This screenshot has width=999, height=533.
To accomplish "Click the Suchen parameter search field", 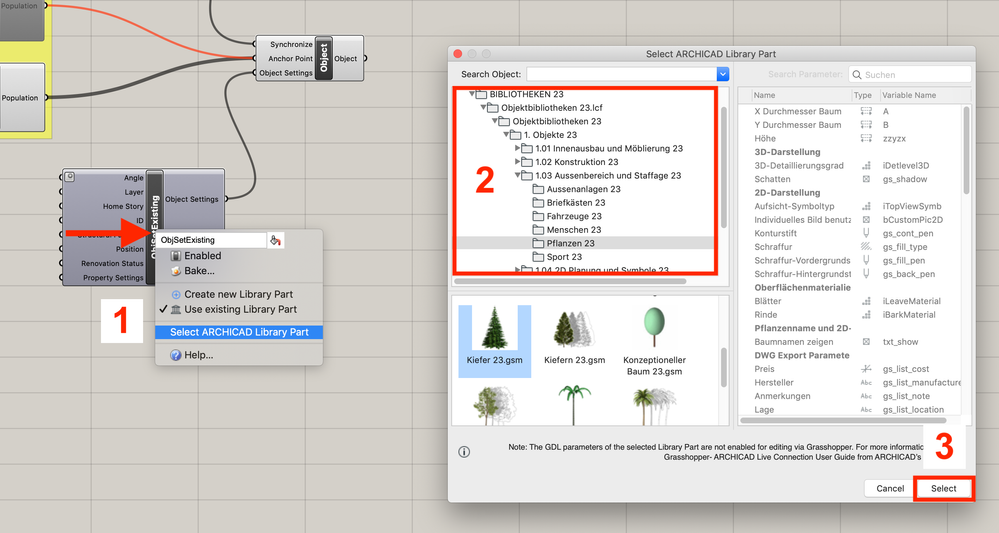I will (x=910, y=75).
